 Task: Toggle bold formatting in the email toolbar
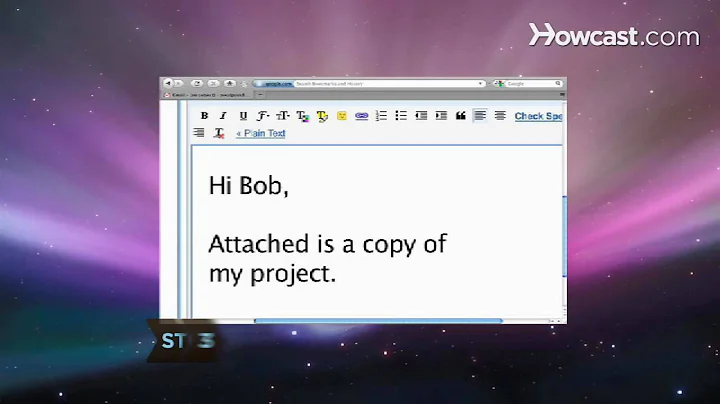tap(204, 116)
